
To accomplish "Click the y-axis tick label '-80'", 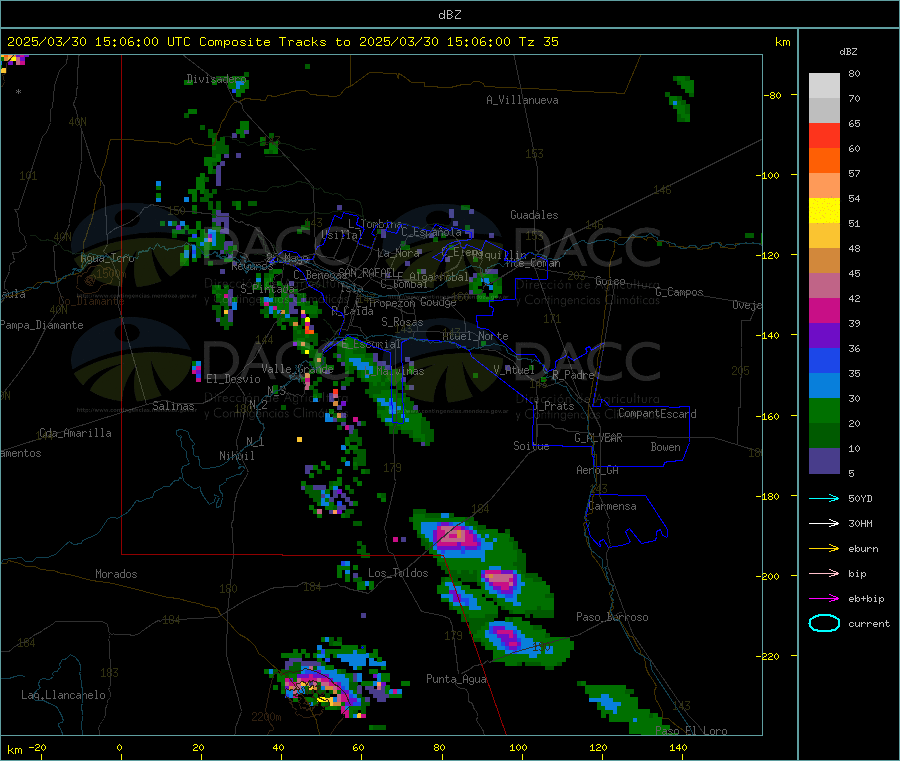I will coord(772,95).
